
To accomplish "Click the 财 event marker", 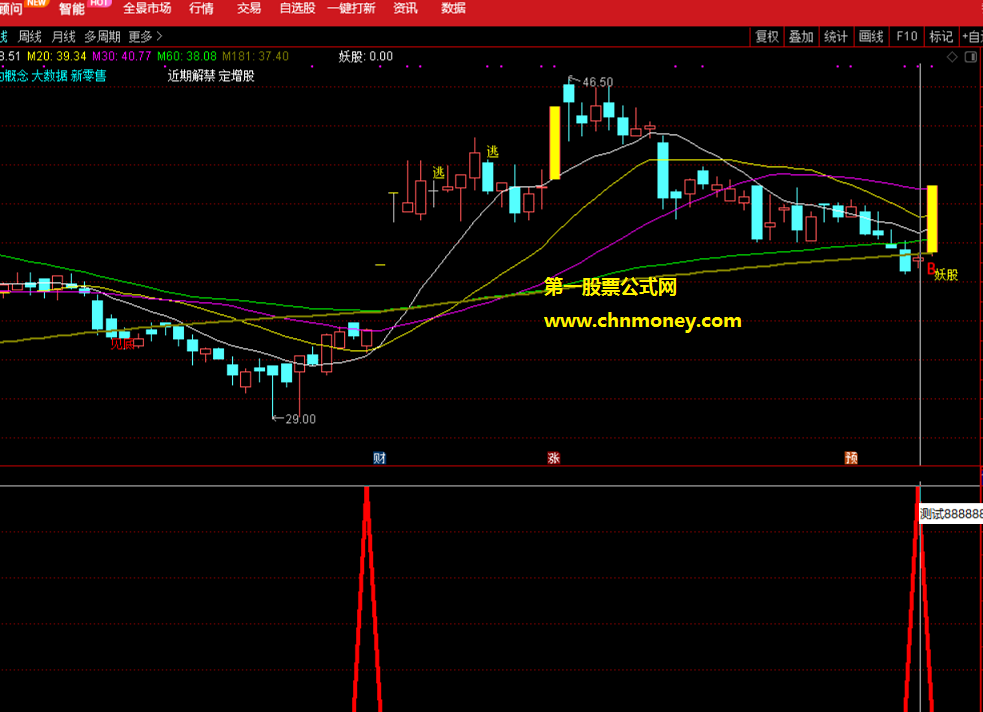I will click(x=379, y=458).
